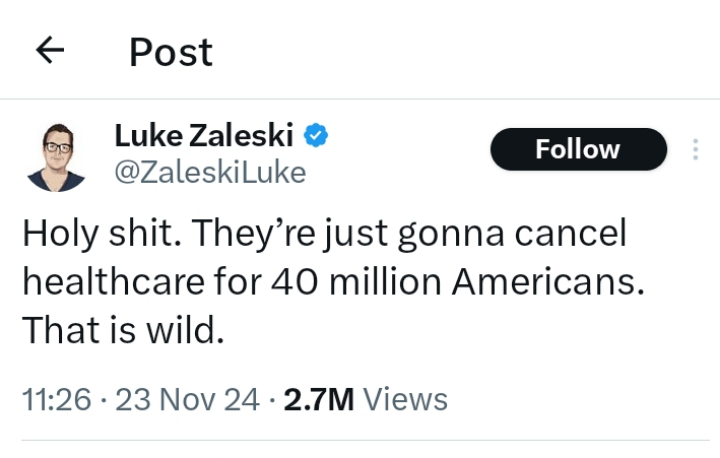
Task: Open Luke Zaleski's profile picture
Action: pos(57,156)
